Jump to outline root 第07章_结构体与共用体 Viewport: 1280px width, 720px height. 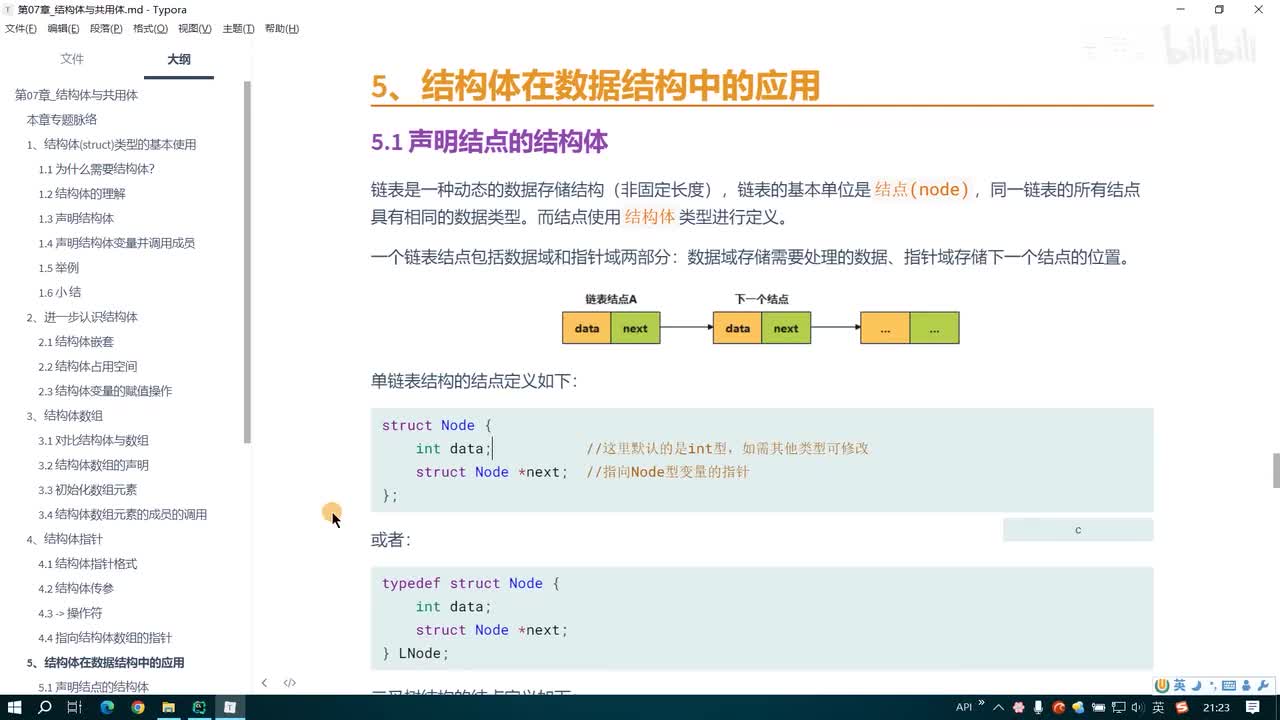tap(76, 95)
